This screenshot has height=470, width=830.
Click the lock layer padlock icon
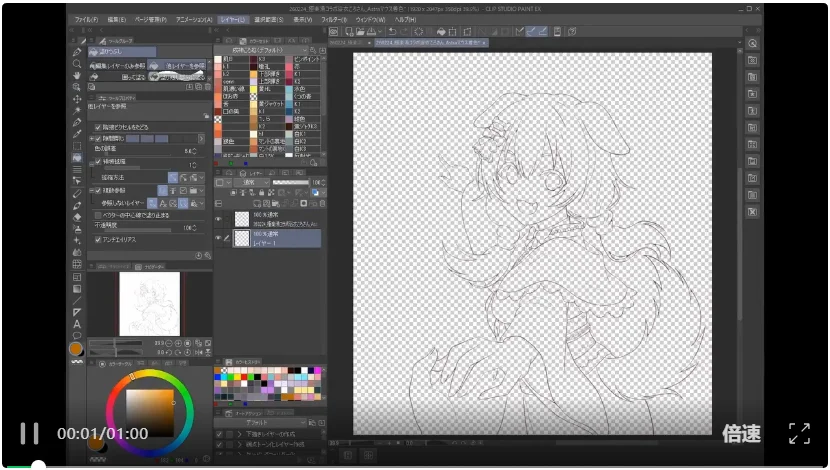point(261,193)
